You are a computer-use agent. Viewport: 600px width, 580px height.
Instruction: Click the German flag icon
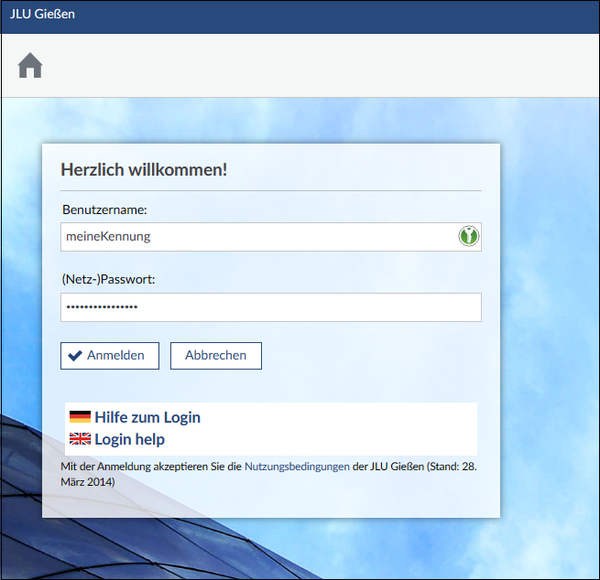[x=80, y=417]
